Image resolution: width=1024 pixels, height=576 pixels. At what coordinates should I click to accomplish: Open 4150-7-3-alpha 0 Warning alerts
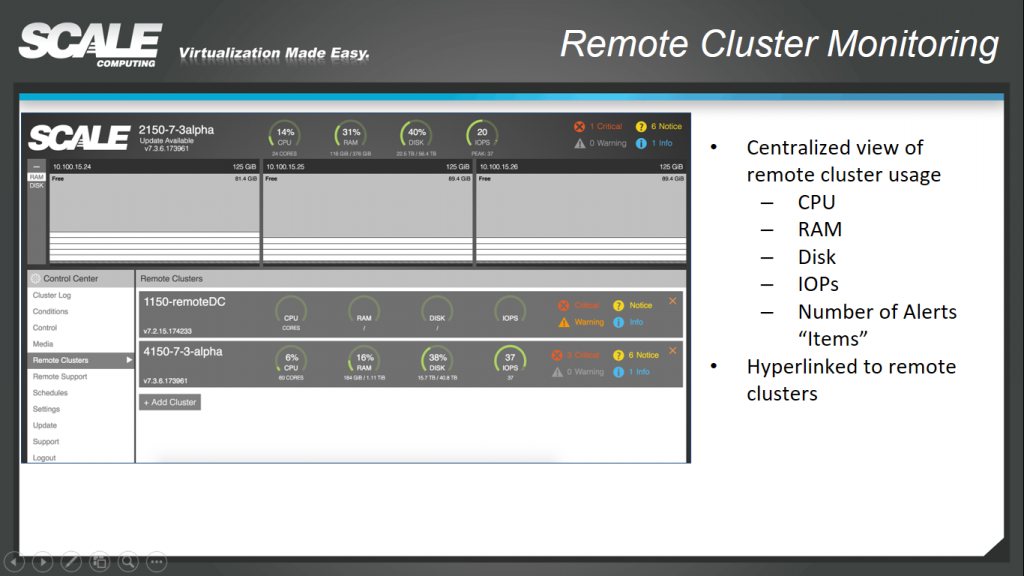coord(577,372)
